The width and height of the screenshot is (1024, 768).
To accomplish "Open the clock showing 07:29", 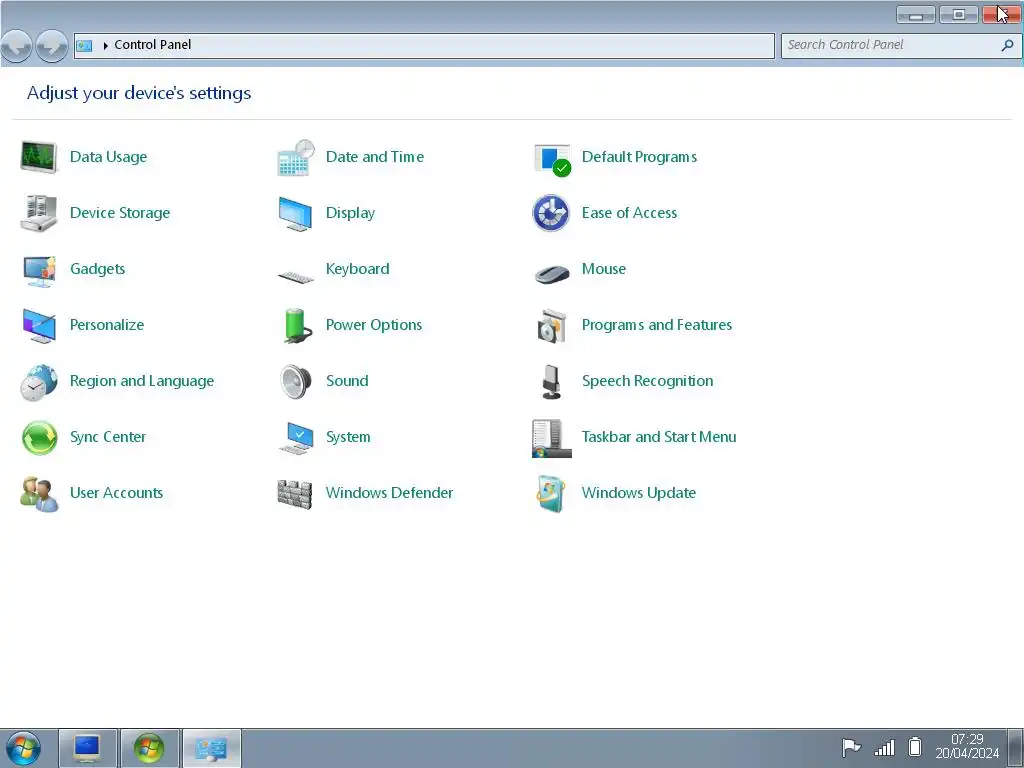I will (967, 746).
